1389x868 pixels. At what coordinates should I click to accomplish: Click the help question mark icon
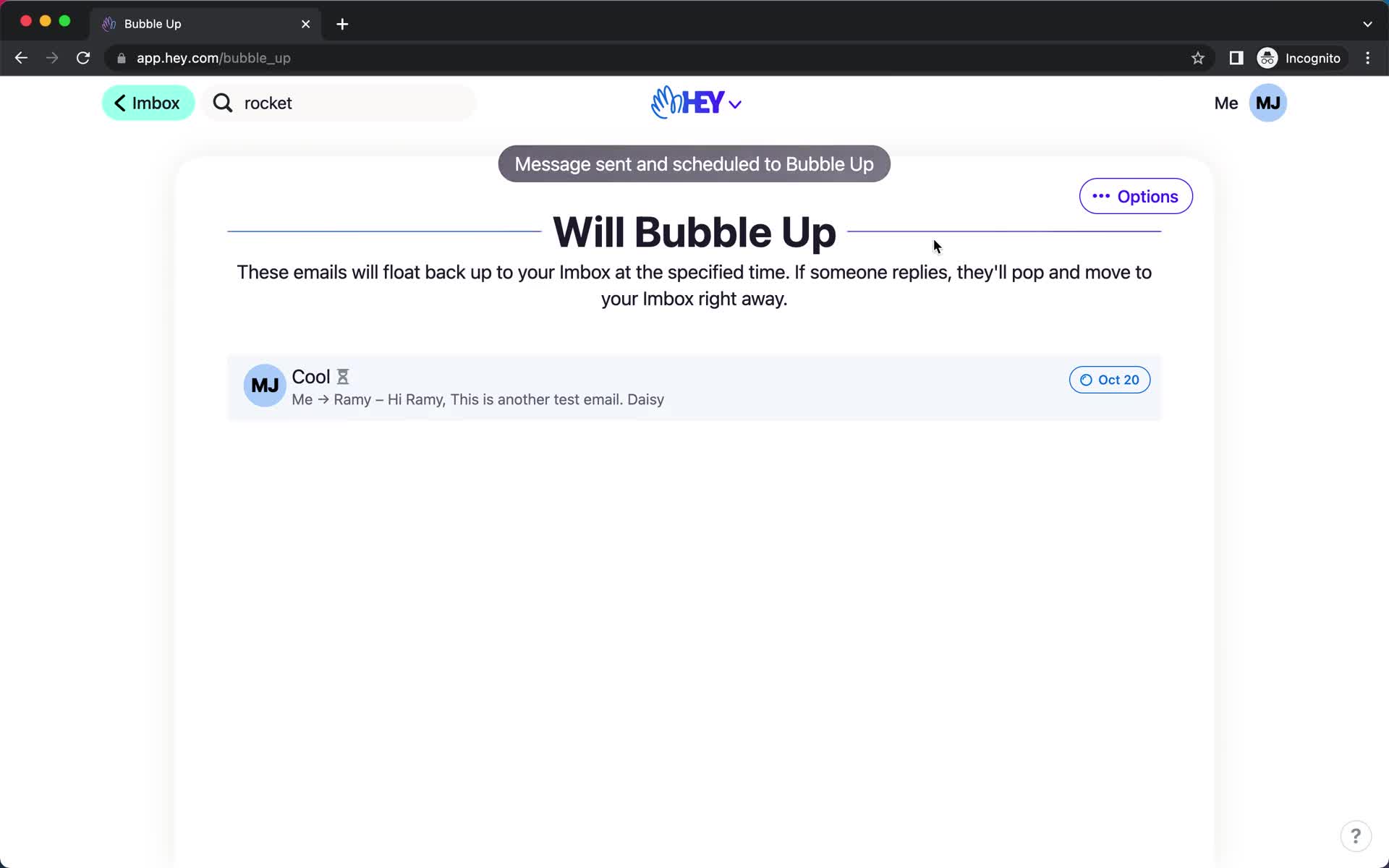(x=1356, y=836)
